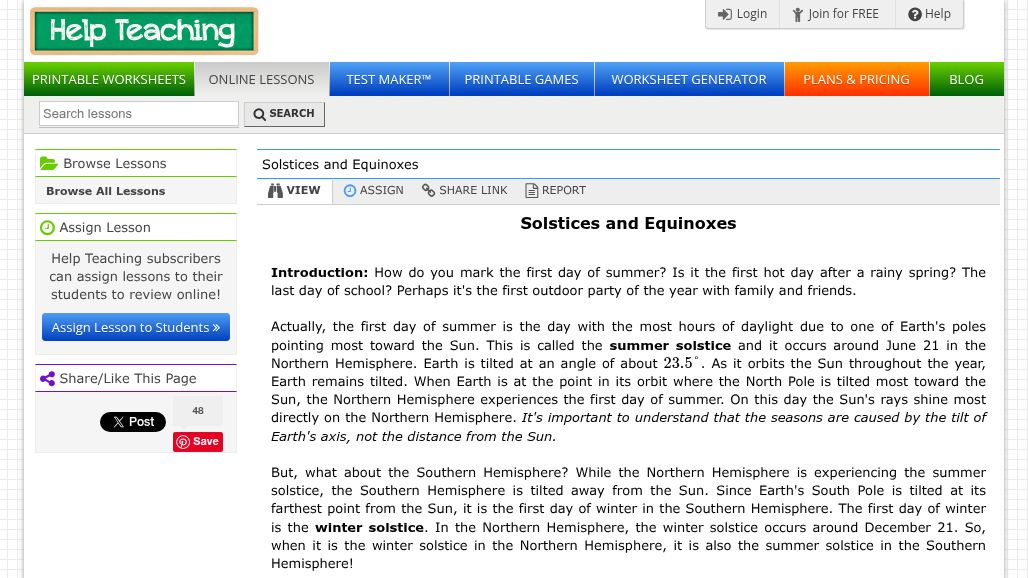
Task: Click the purple share icon
Action: (47, 378)
